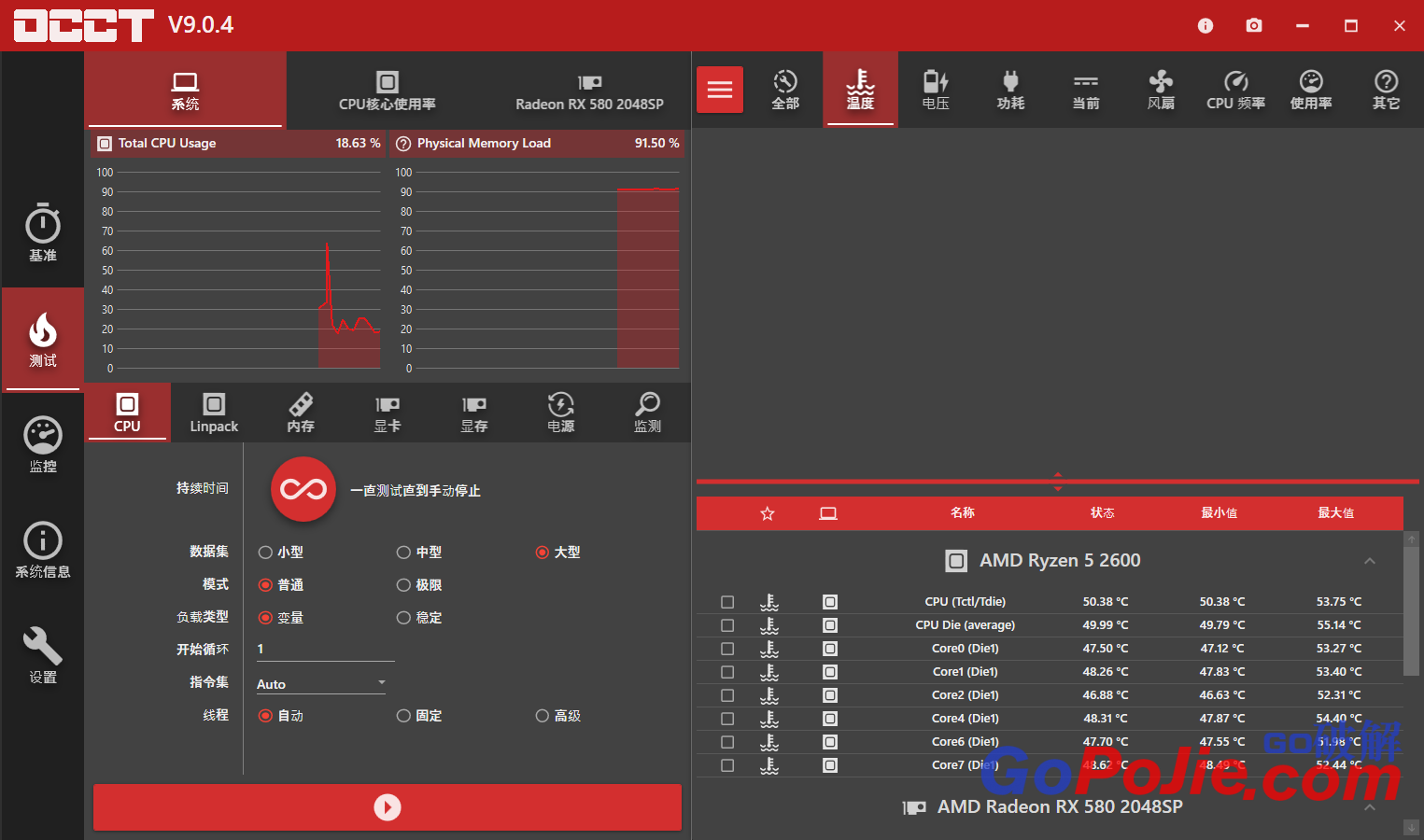This screenshot has width=1424, height=840.
Task: Open the 系统信息 system info section
Action: pos(42,550)
